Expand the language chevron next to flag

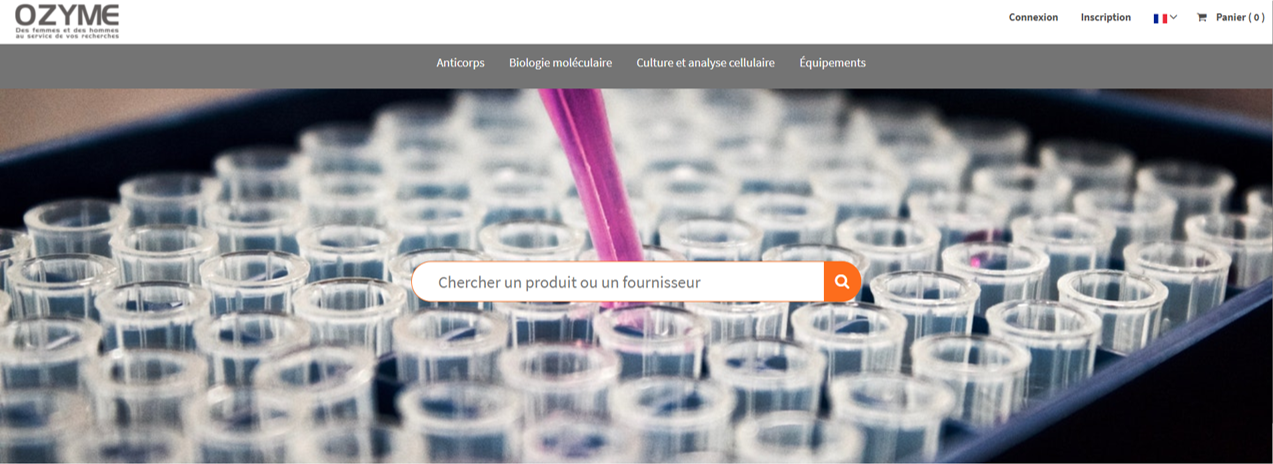coord(1174,17)
